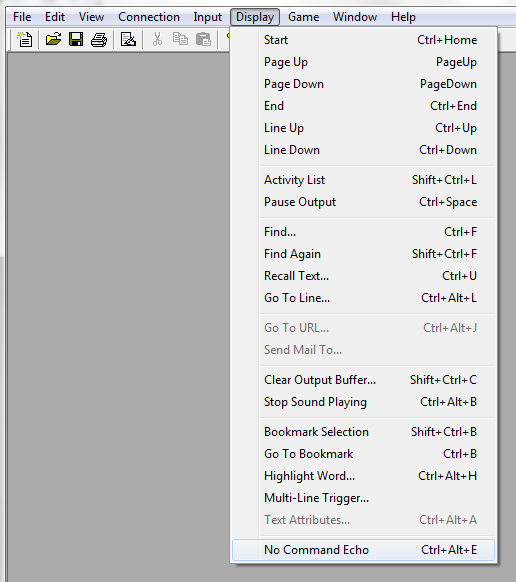The height and width of the screenshot is (582, 516).
Task: Click the Print toolbar icon
Action: 99,39
